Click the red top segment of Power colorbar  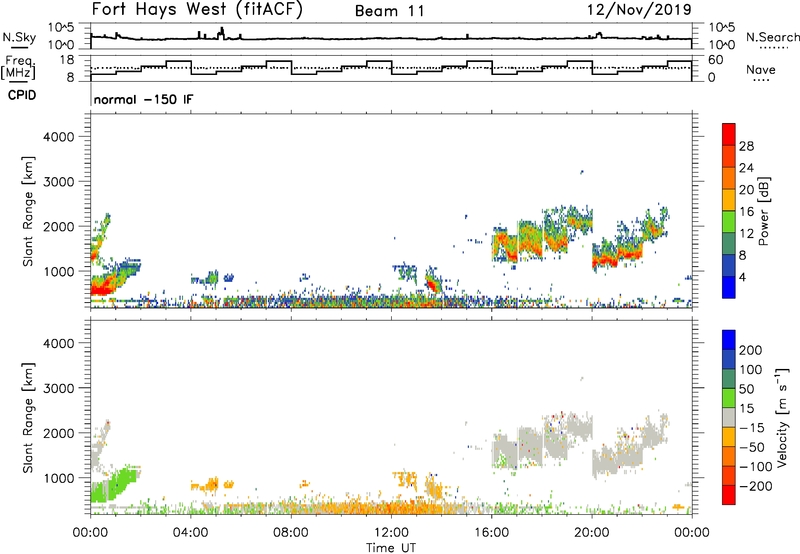[729, 134]
